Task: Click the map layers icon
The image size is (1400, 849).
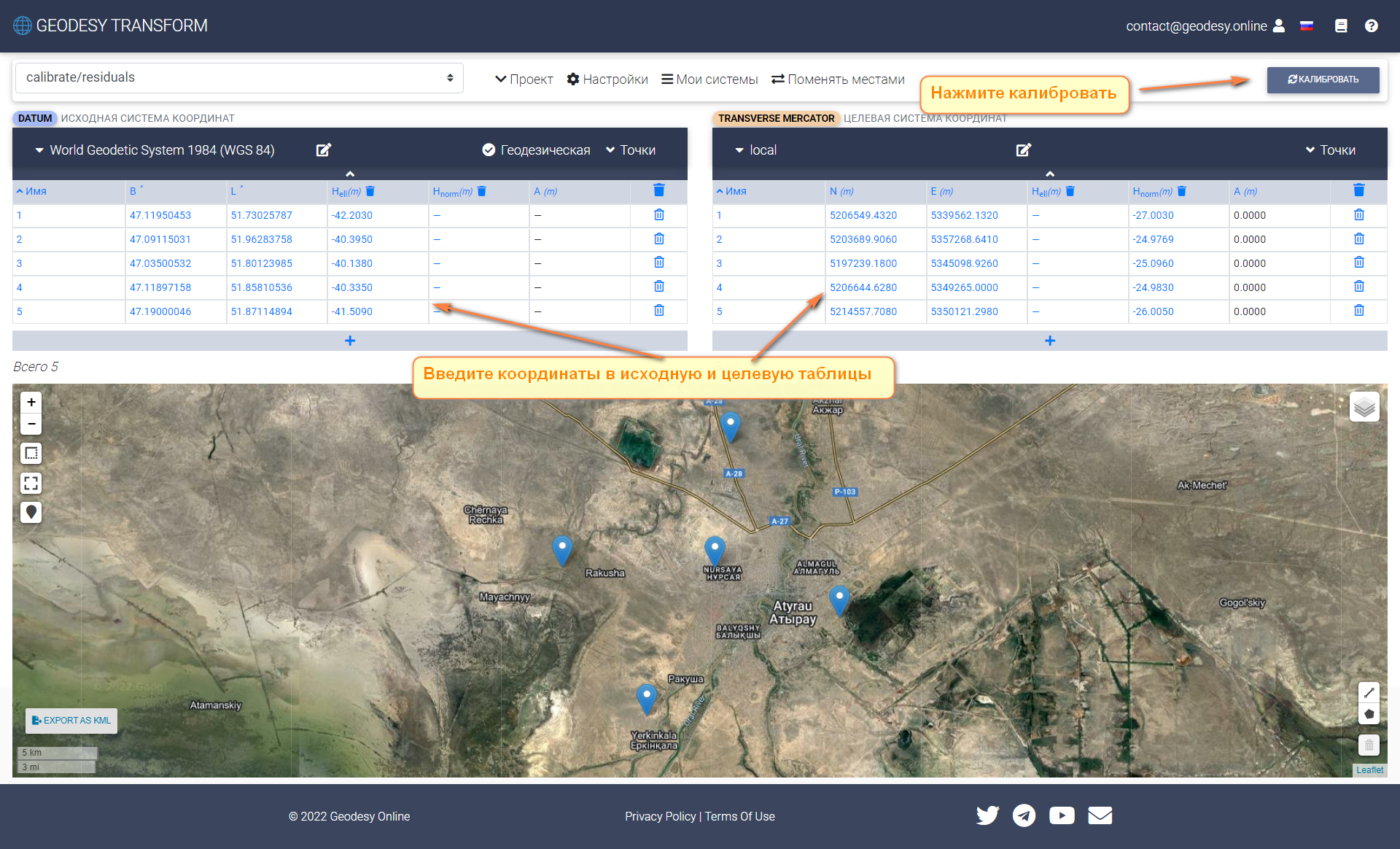Action: (x=1364, y=407)
